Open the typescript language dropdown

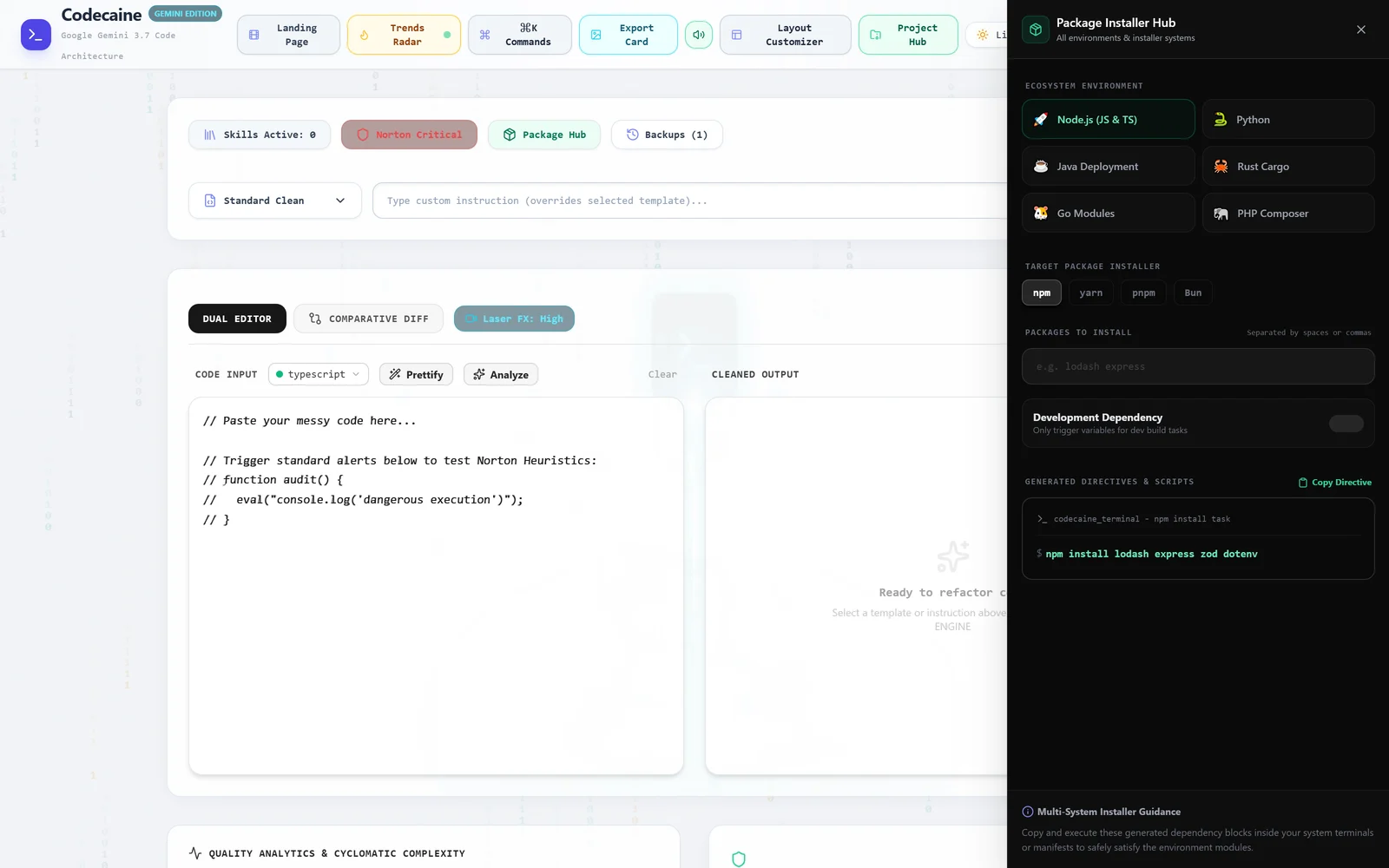[x=319, y=374]
